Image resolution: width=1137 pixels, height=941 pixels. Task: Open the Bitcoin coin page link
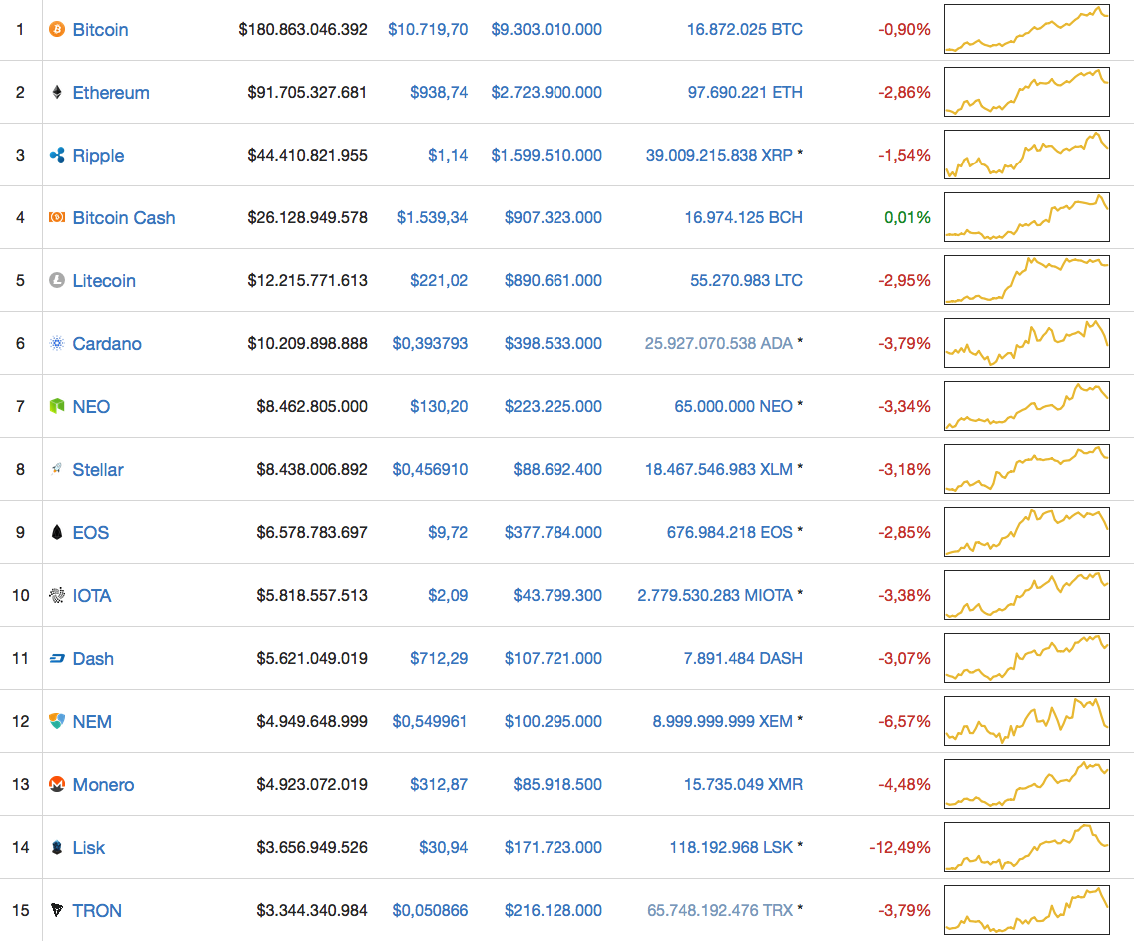click(100, 30)
